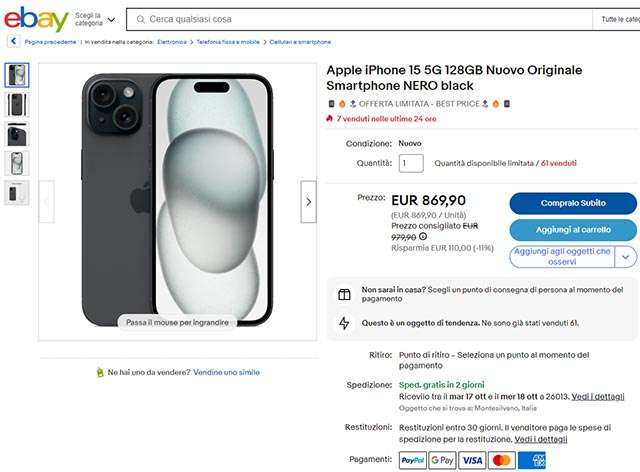This screenshot has width=640, height=472.
Task: Click the quantity input box
Action: point(411,163)
